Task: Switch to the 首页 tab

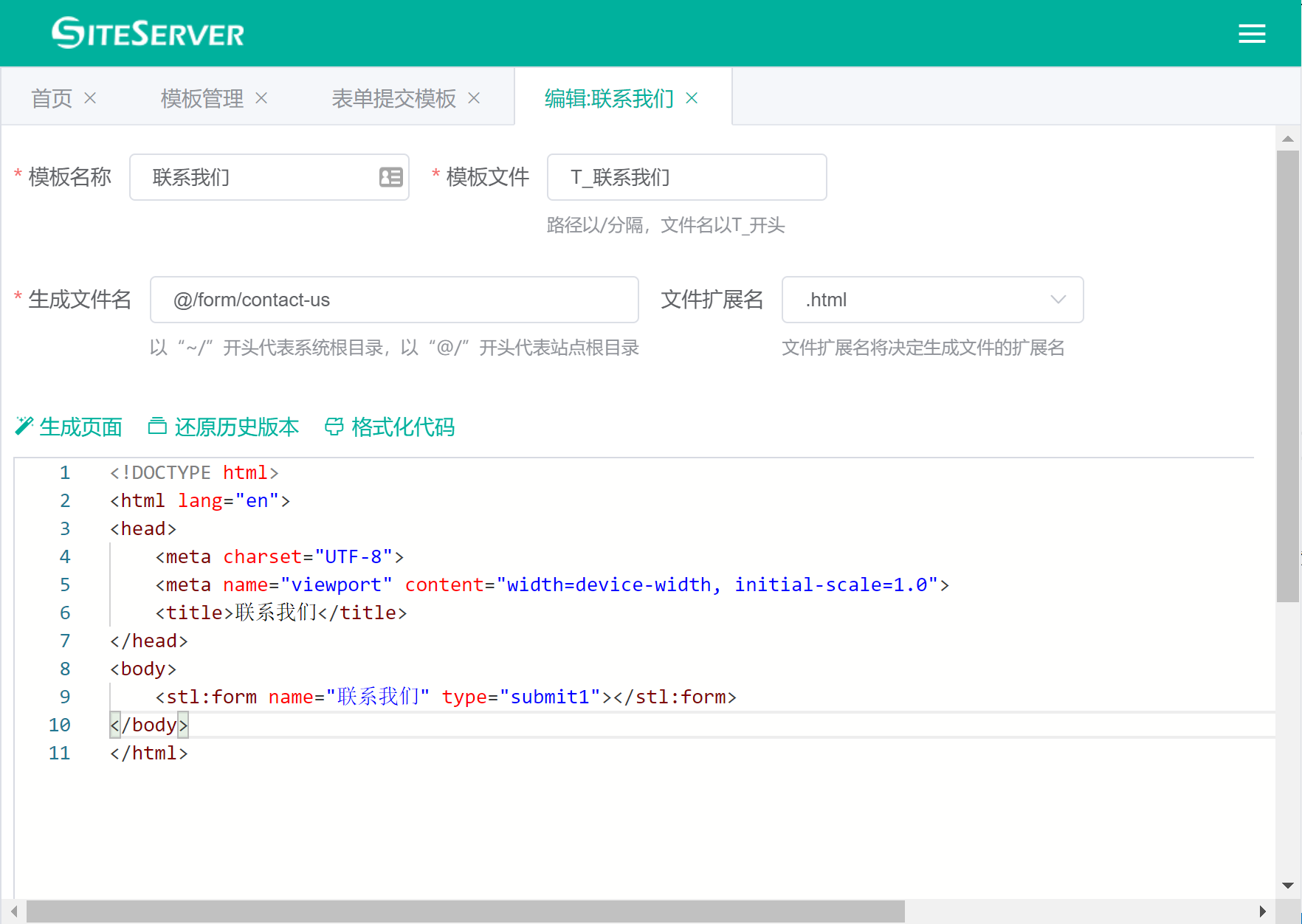Action: [52, 98]
